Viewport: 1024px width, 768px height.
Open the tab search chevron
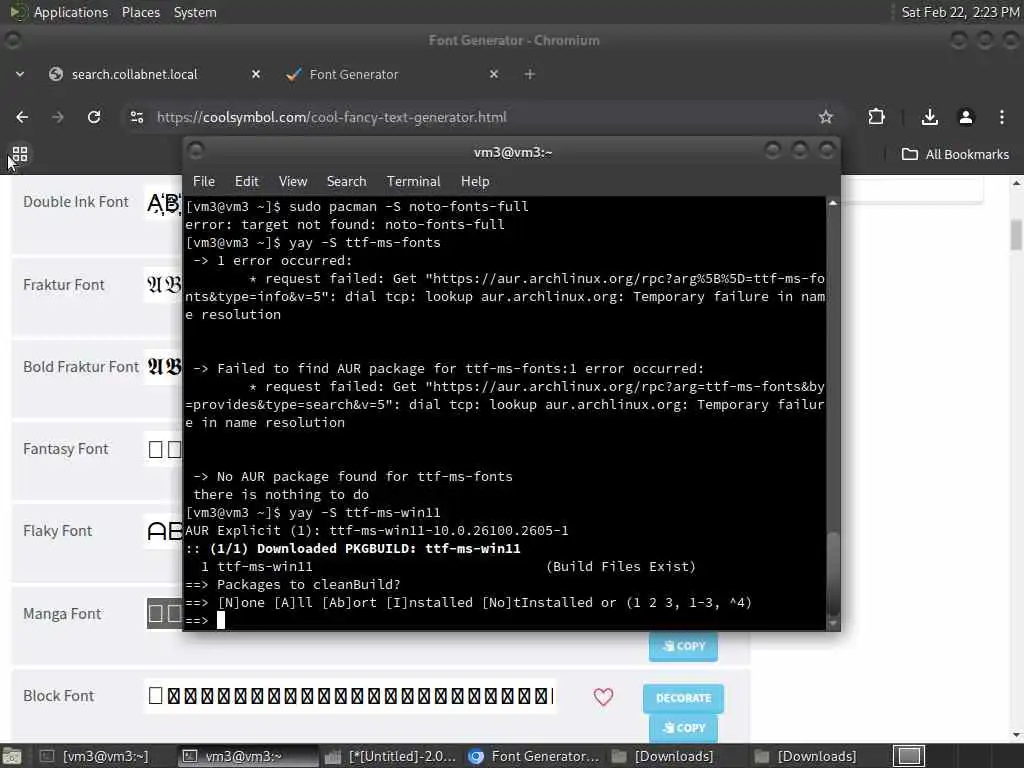(20, 74)
